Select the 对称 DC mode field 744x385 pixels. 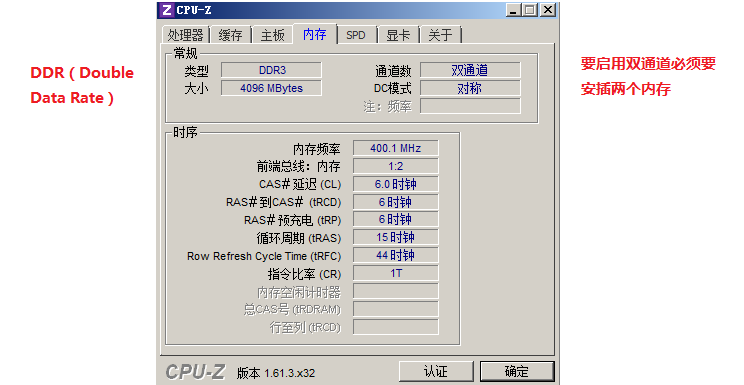click(470, 88)
